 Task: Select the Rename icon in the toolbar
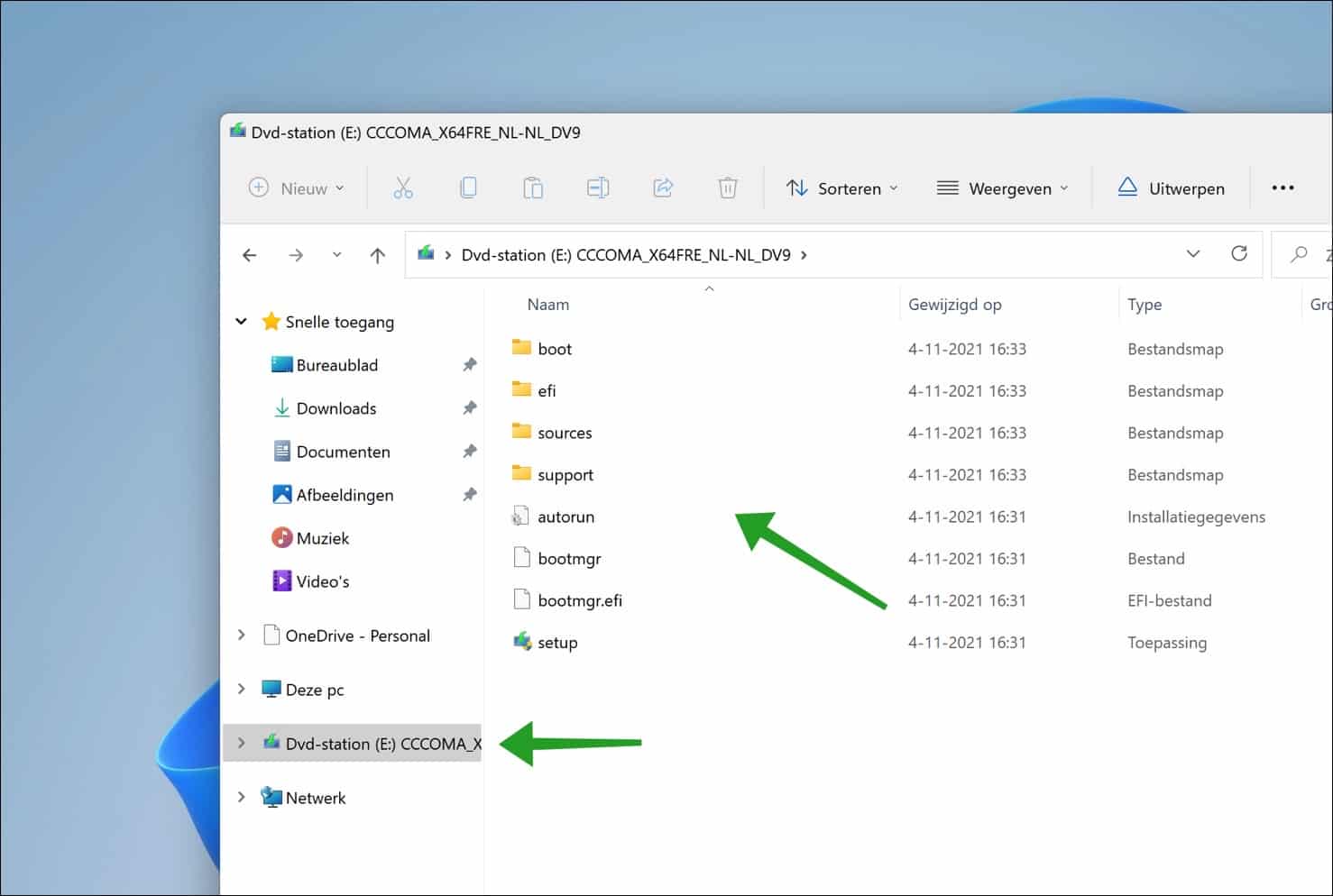coord(598,187)
